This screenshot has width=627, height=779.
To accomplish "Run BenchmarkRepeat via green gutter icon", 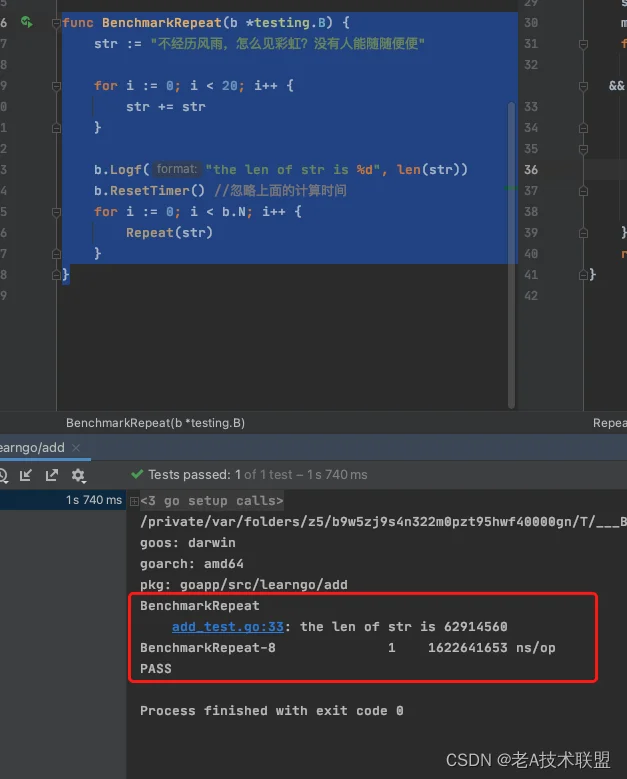I will (x=27, y=22).
